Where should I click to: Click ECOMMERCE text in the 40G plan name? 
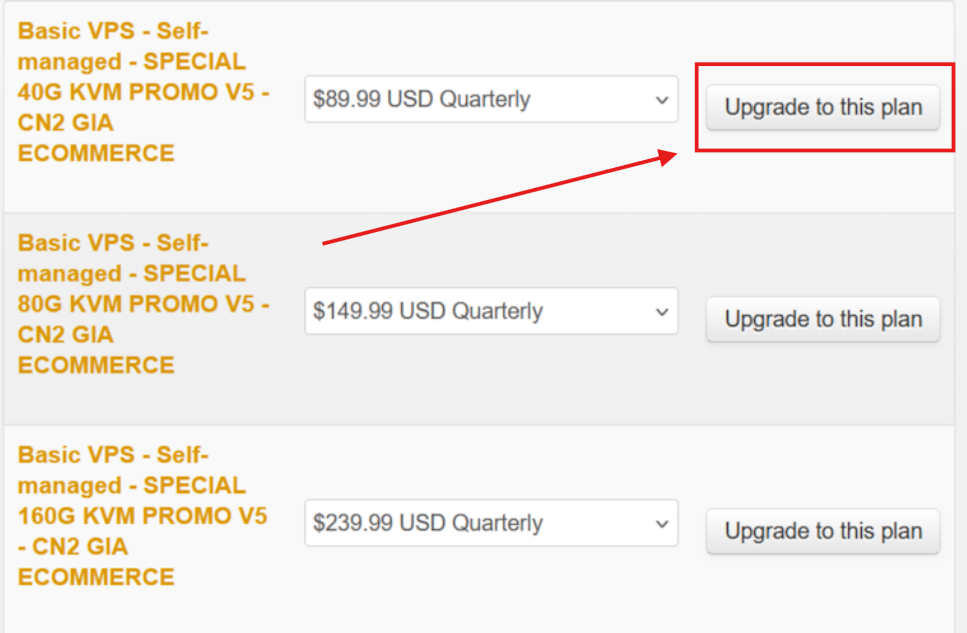(96, 153)
